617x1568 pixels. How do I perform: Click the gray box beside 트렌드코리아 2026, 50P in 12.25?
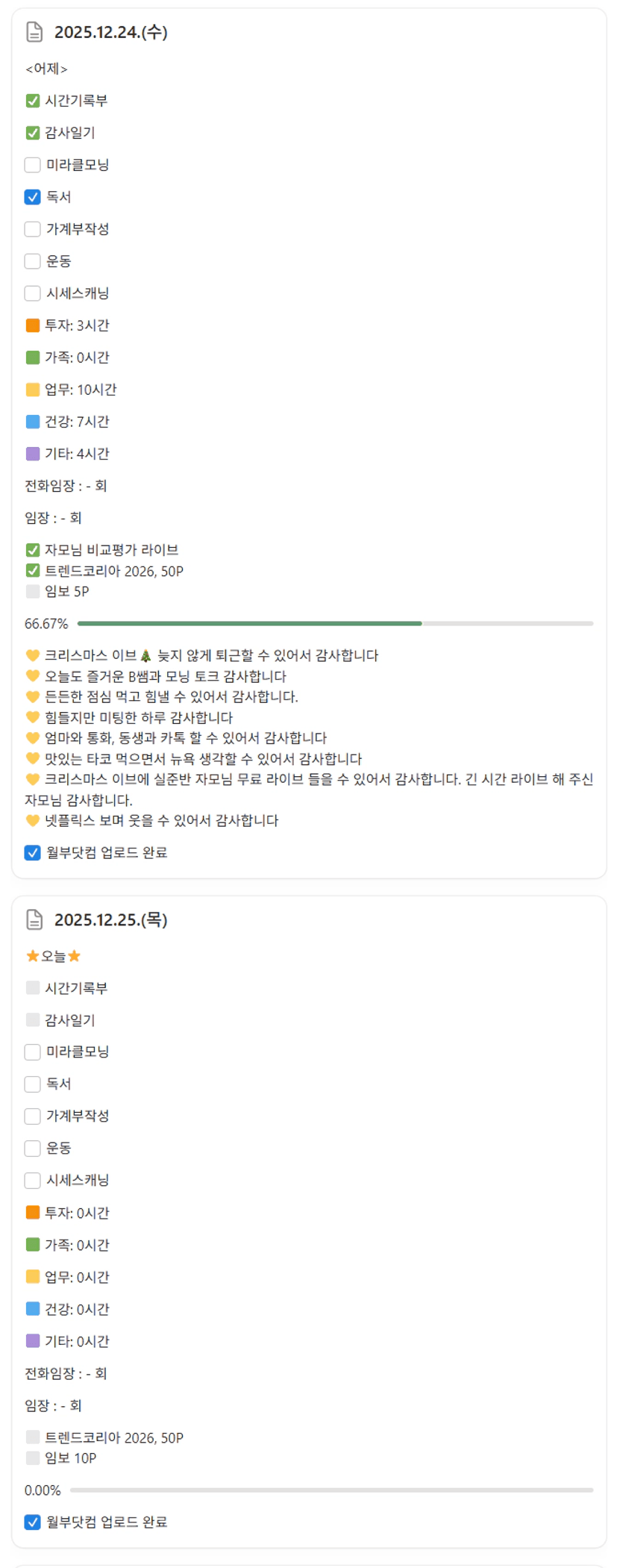tap(33, 1437)
